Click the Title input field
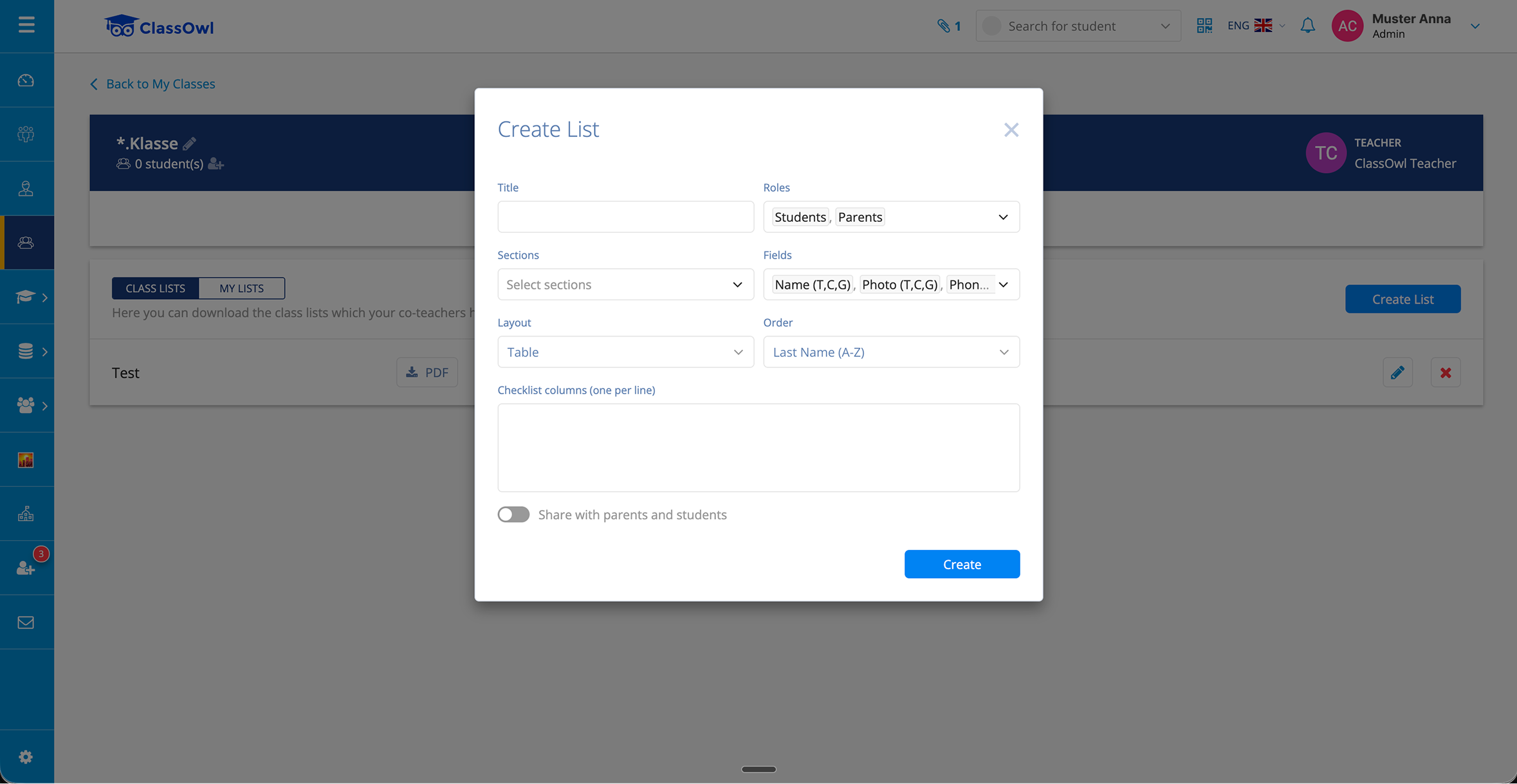The width and height of the screenshot is (1517, 784). (x=625, y=217)
